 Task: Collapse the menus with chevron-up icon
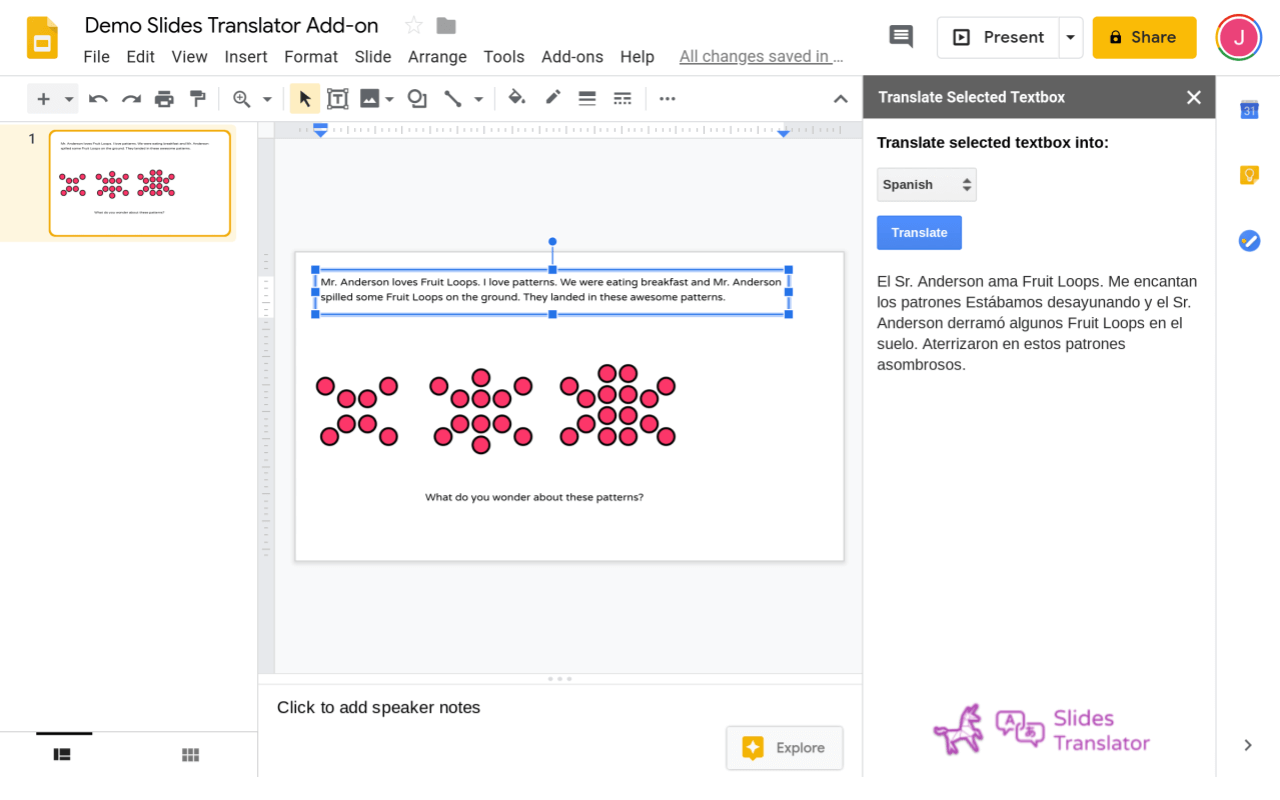(841, 98)
